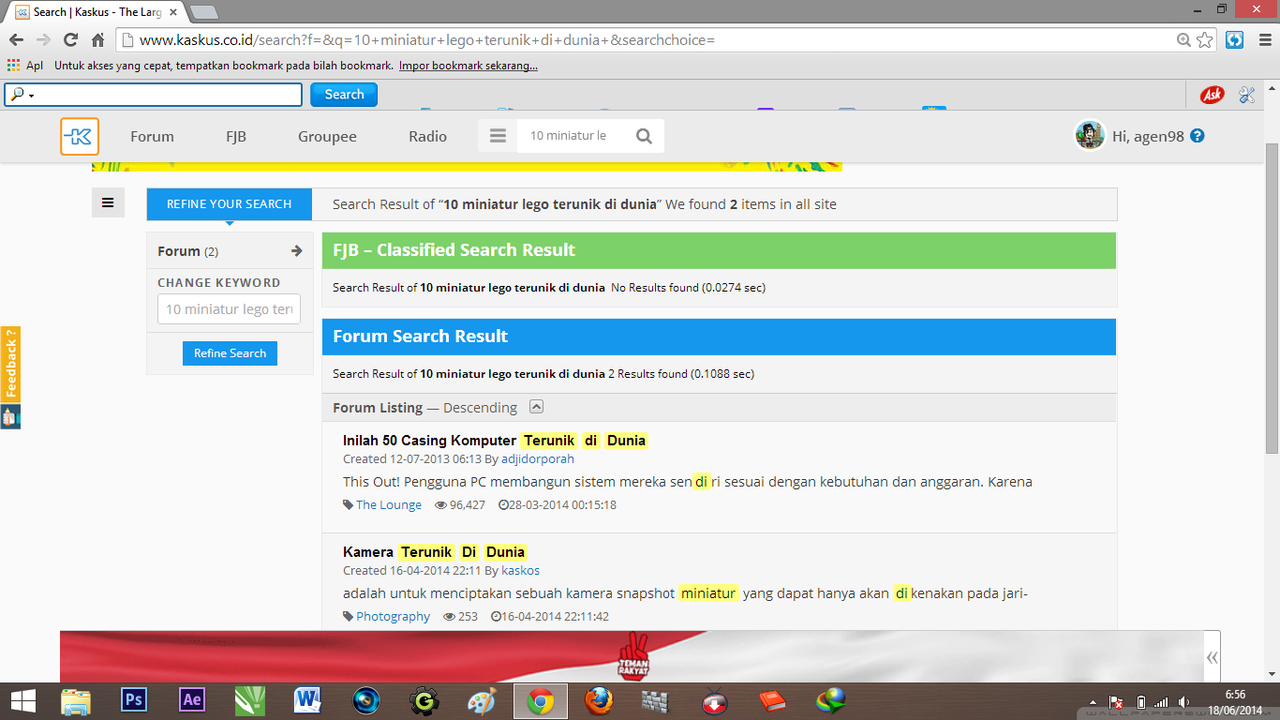Open the Ask toolbar settings tools icon
This screenshot has height=720, width=1280.
click(x=1246, y=95)
